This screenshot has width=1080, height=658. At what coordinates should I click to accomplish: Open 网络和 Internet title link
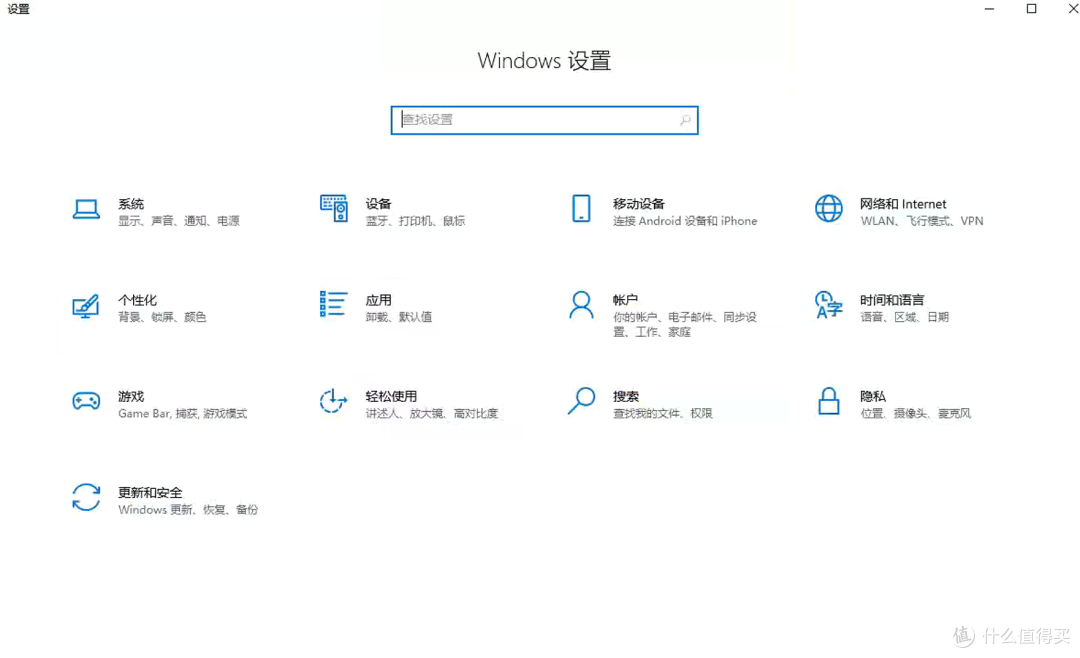[x=903, y=204]
